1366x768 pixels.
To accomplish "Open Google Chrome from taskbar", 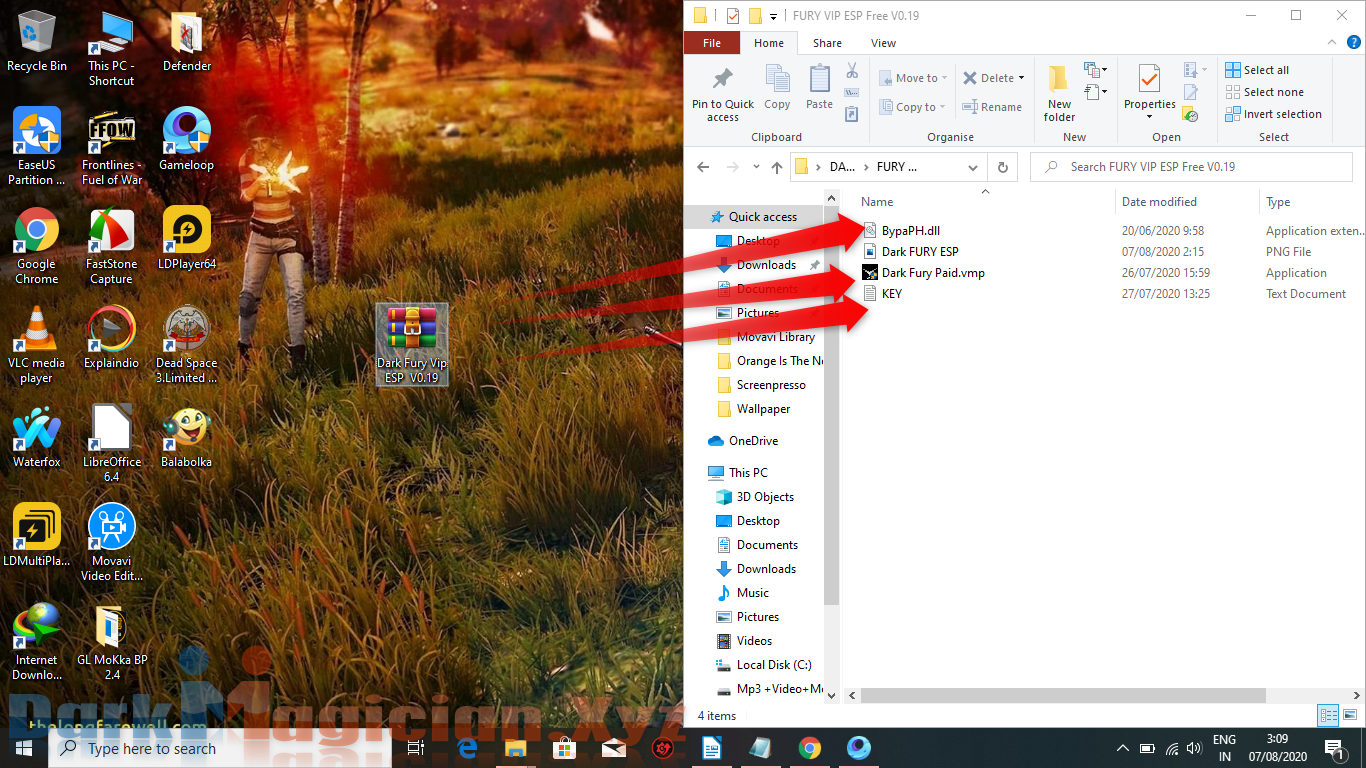I will [810, 748].
